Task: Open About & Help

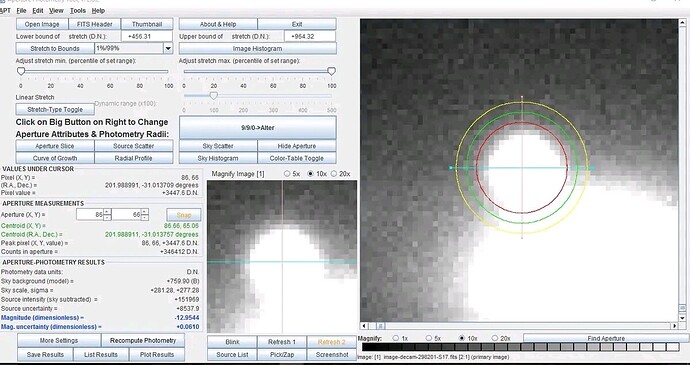Action: pyautogui.click(x=218, y=24)
